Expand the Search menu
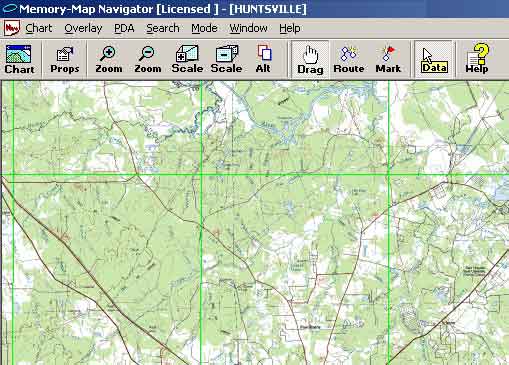The height and width of the screenshot is (365, 509). click(x=163, y=28)
